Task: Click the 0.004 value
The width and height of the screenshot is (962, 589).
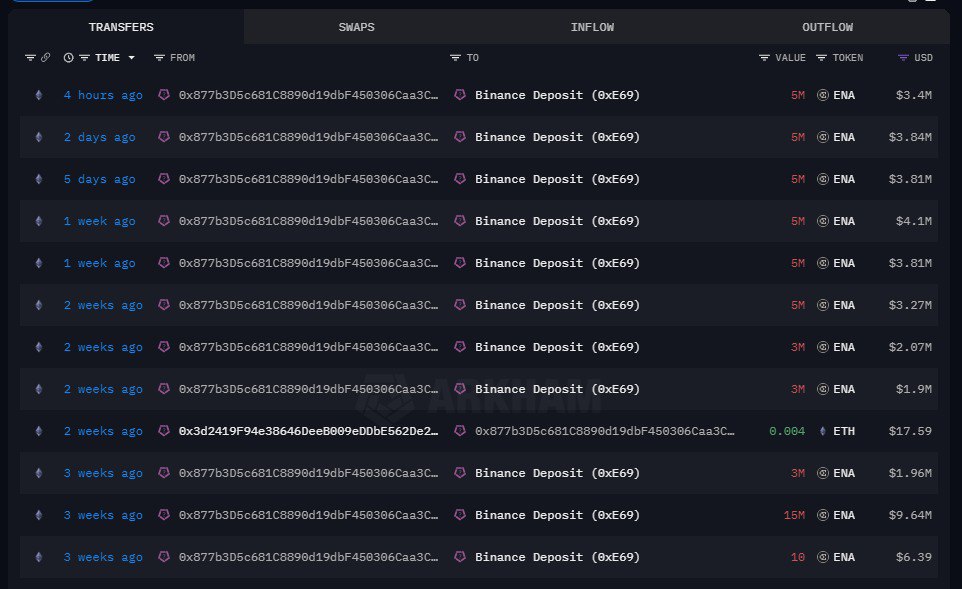Action: [787, 431]
